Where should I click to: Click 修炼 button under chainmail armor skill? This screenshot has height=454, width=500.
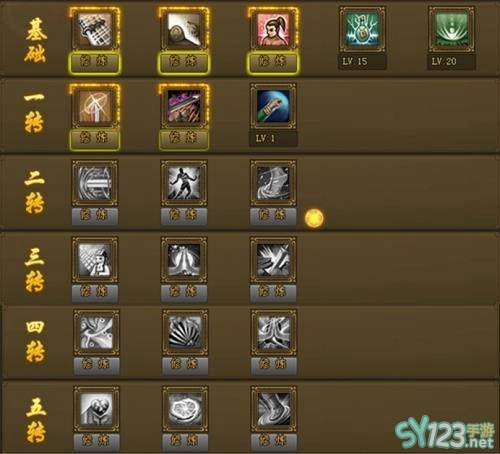click(95, 62)
